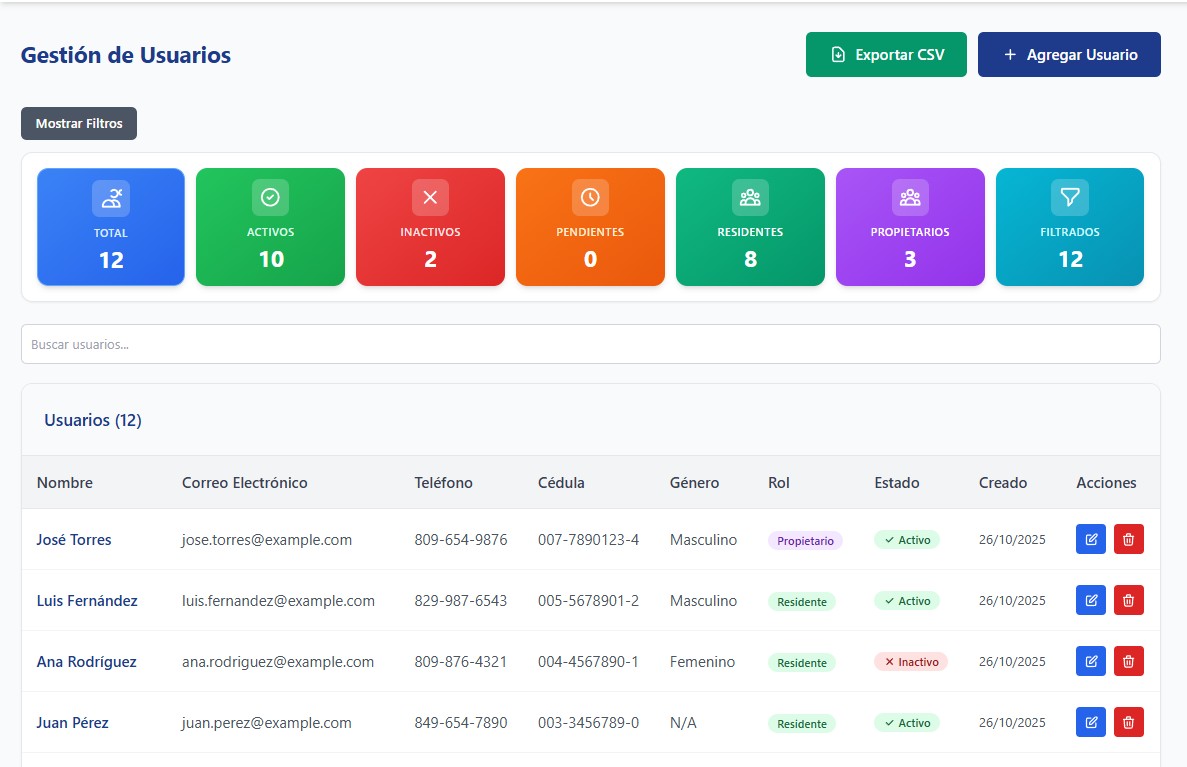Screen dimensions: 1187x767
Task: Toggle Ana Rodríguez's Inactivo status badge
Action: [910, 662]
